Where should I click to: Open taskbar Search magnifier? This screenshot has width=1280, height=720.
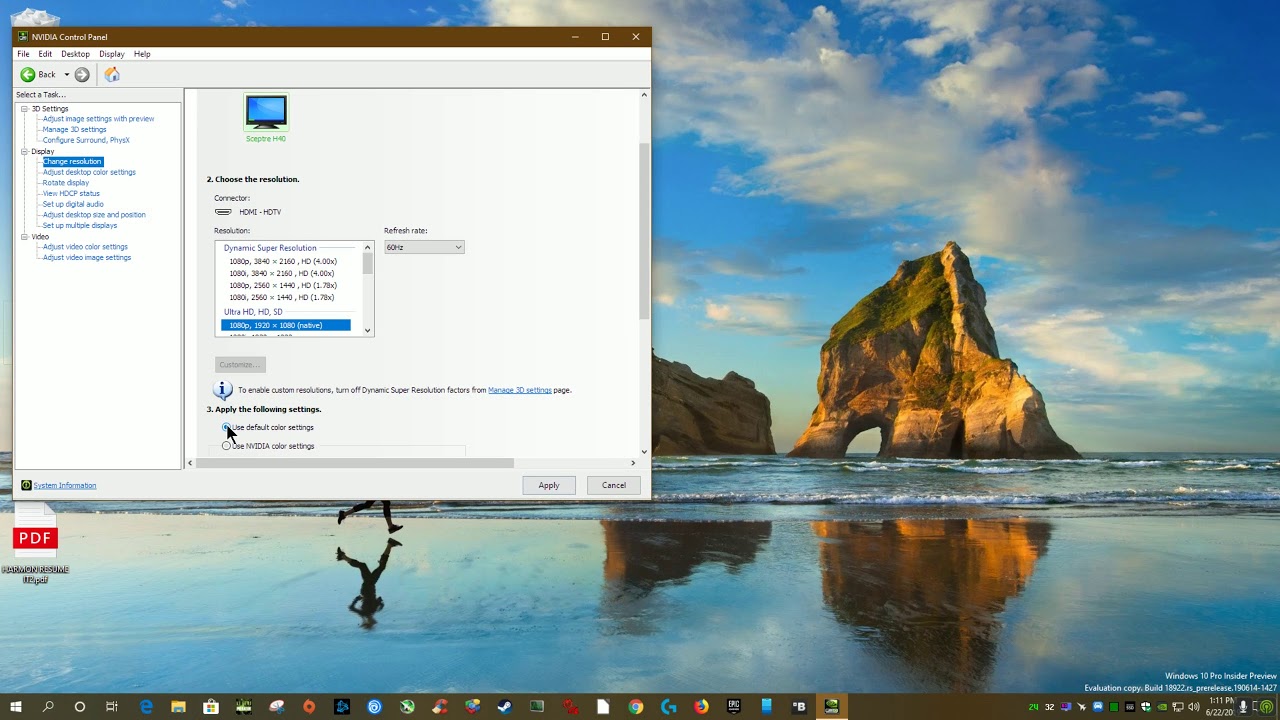click(x=48, y=707)
